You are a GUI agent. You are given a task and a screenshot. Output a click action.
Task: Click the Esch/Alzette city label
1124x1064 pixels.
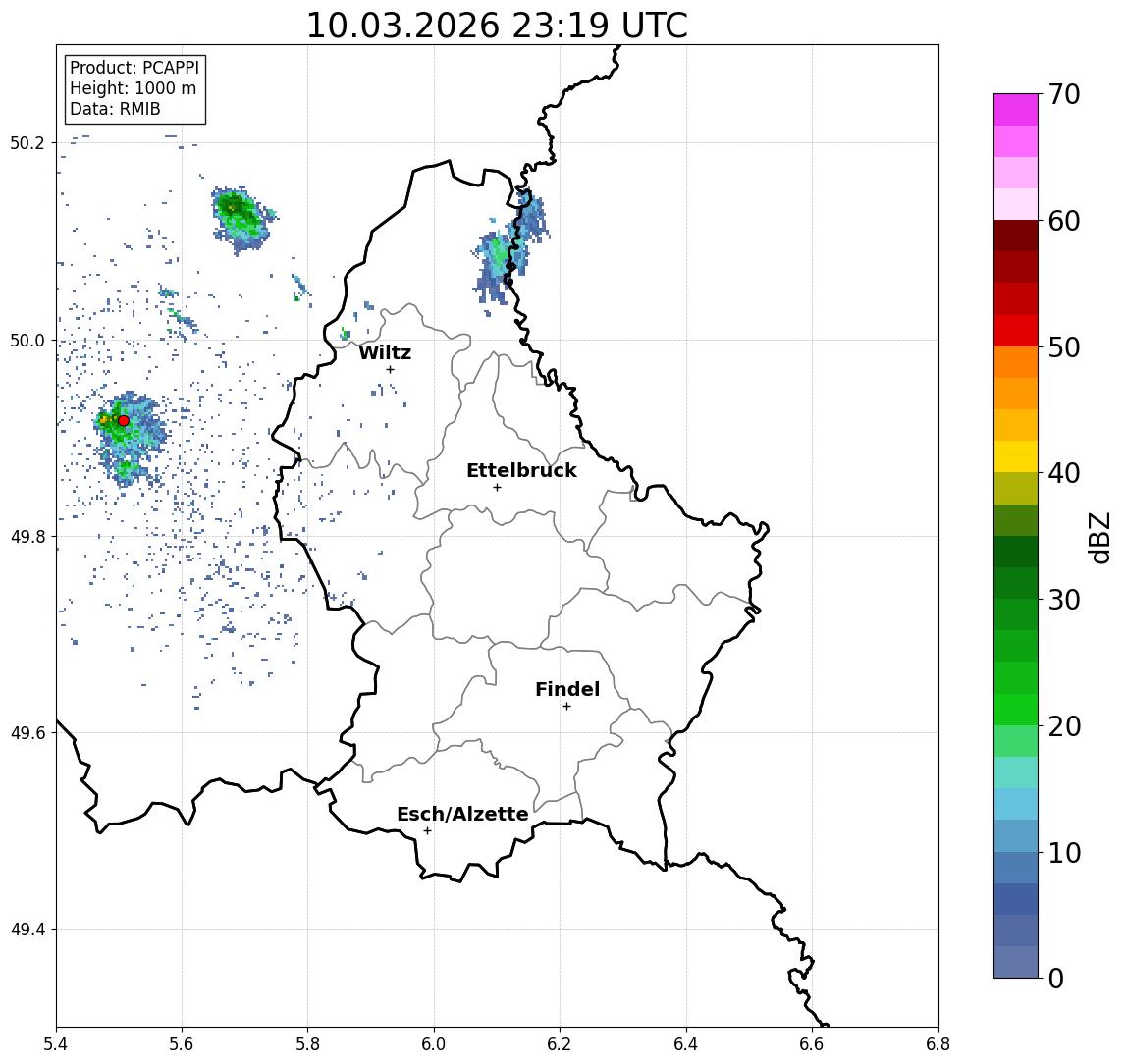(x=462, y=814)
